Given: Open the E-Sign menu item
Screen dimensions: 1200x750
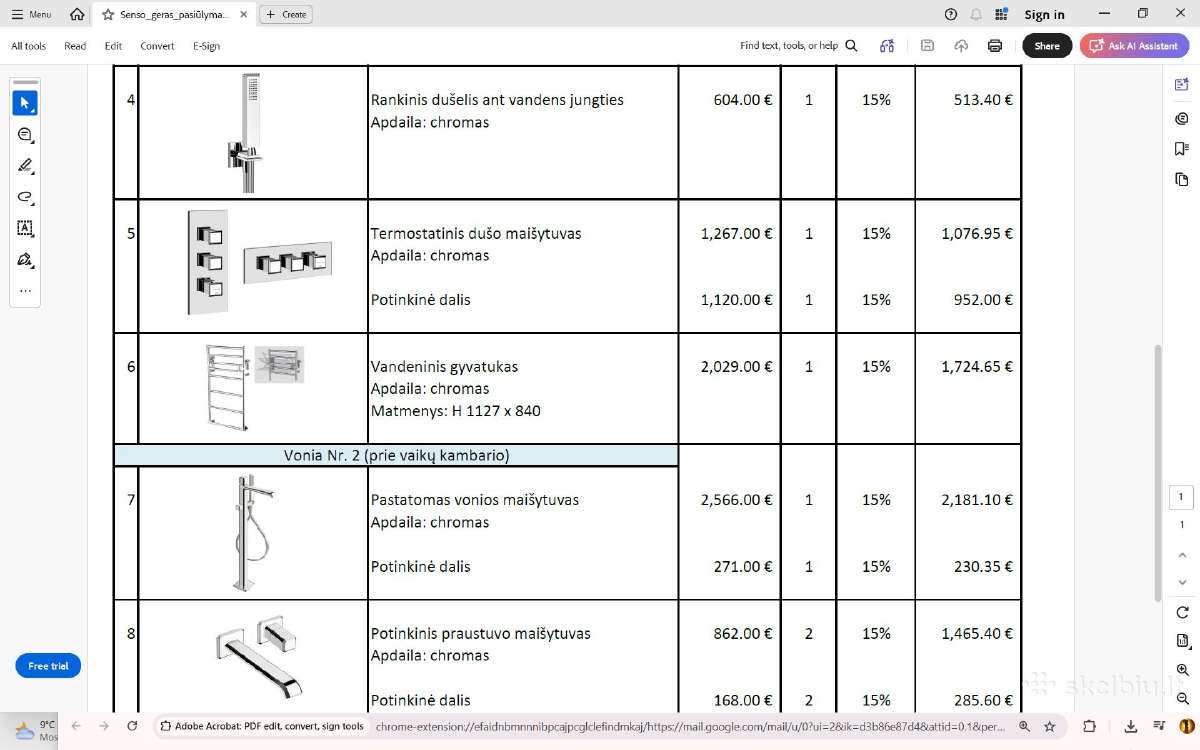Looking at the screenshot, I should [206, 46].
